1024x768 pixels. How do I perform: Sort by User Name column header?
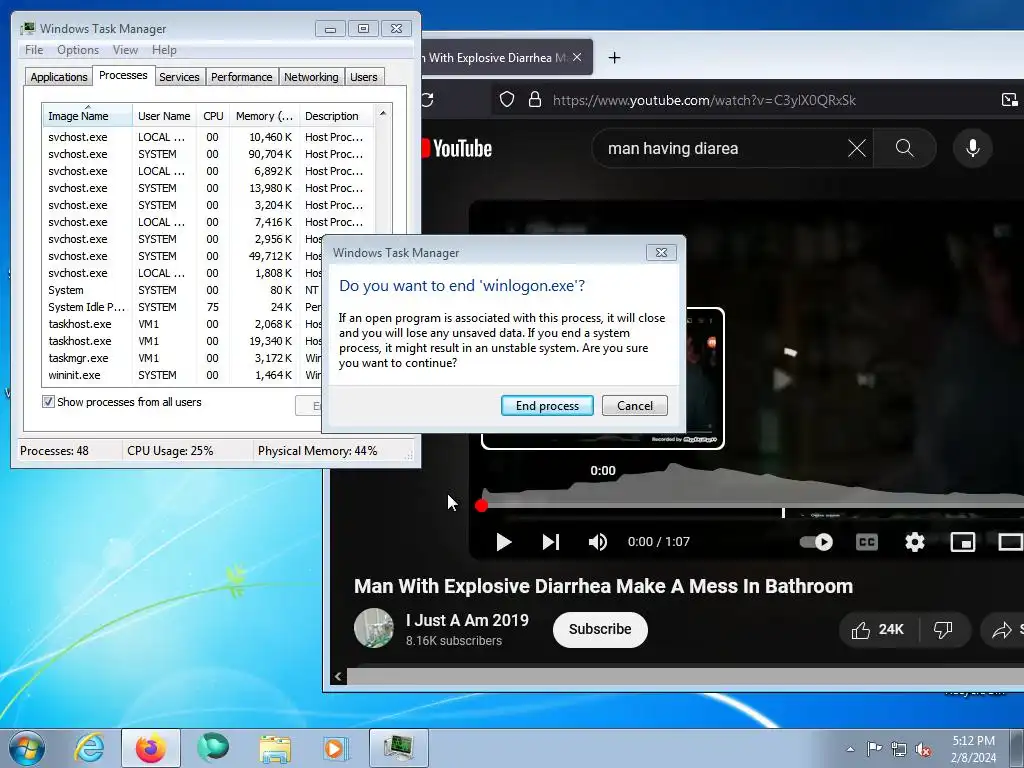(164, 116)
